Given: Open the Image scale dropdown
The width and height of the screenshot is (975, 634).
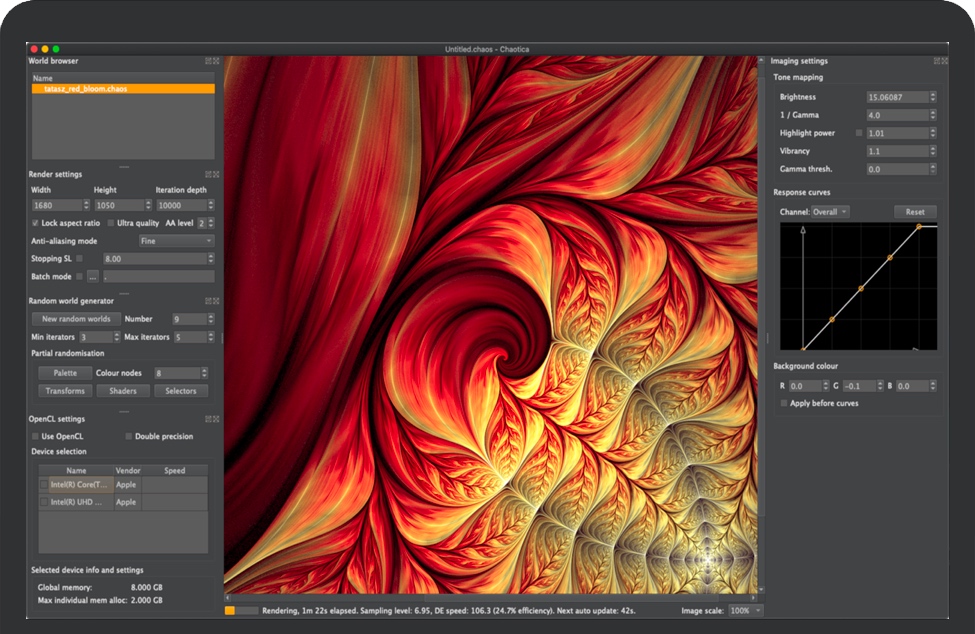Looking at the screenshot, I should point(745,610).
